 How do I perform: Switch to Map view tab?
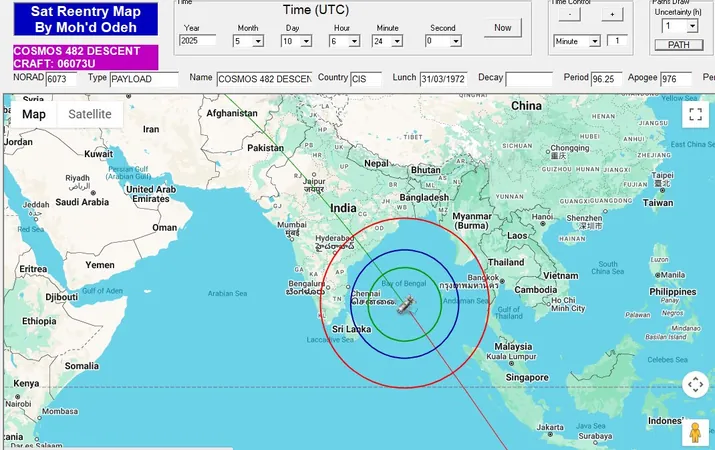(x=34, y=114)
